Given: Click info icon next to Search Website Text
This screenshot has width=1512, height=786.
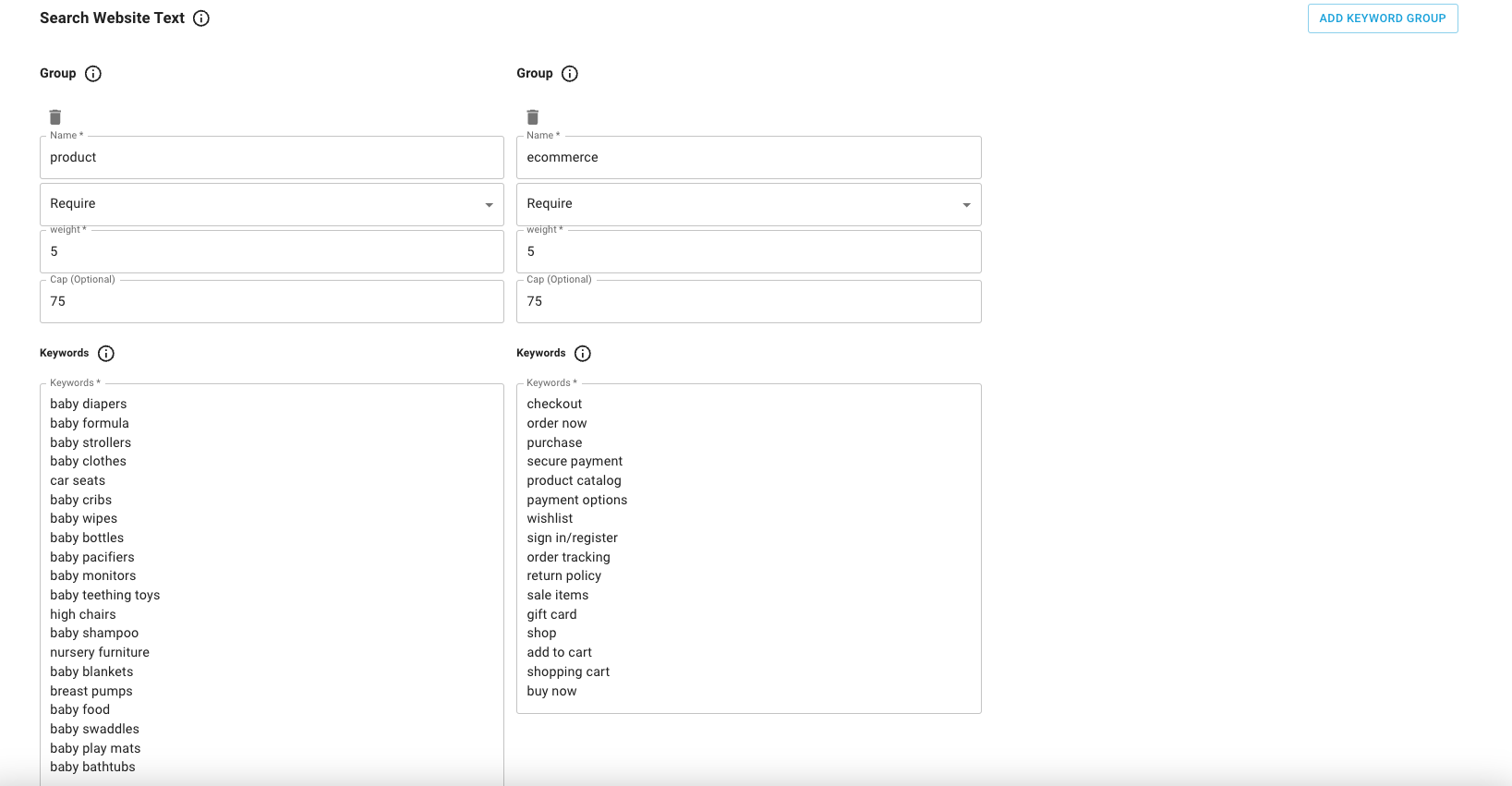Looking at the screenshot, I should pos(201,18).
